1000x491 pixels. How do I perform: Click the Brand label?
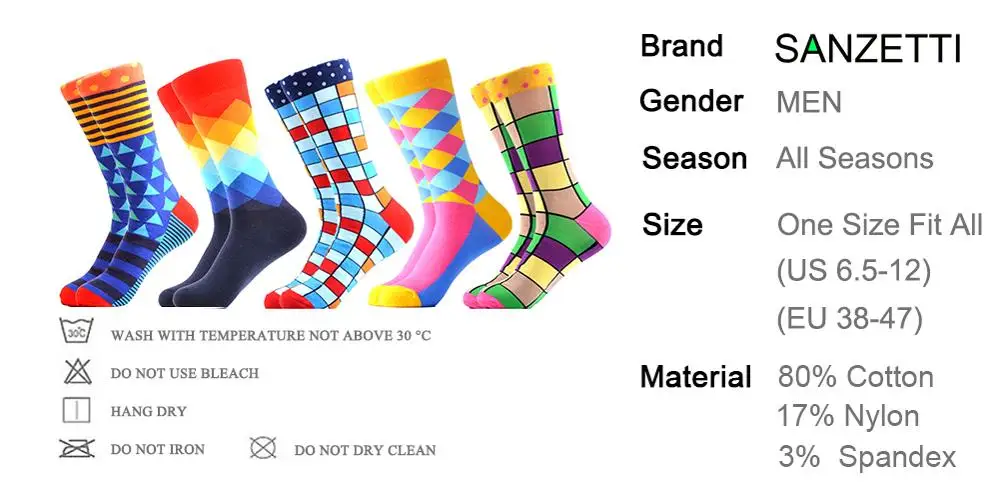pos(681,46)
